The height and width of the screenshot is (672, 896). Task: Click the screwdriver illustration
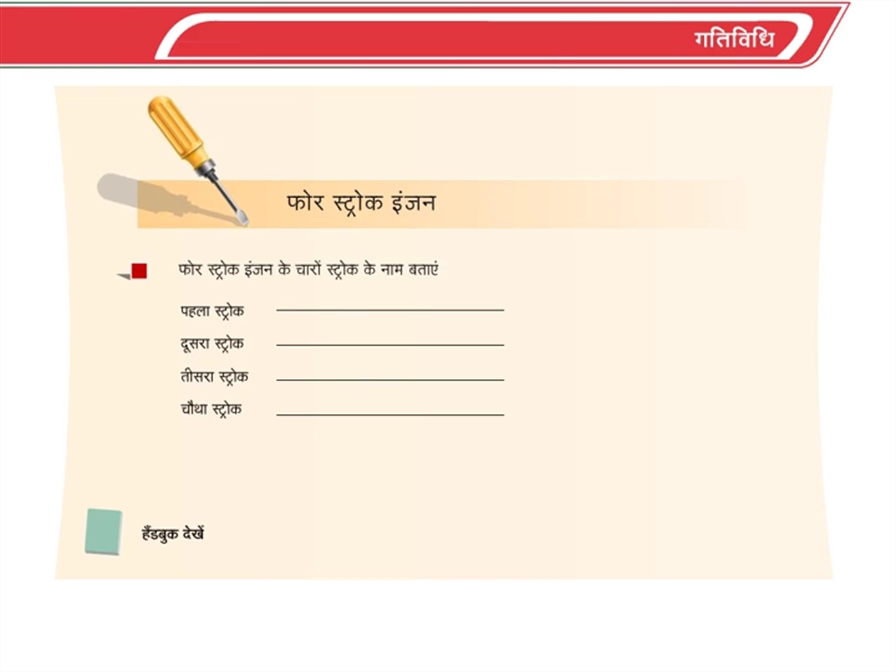pos(197,159)
